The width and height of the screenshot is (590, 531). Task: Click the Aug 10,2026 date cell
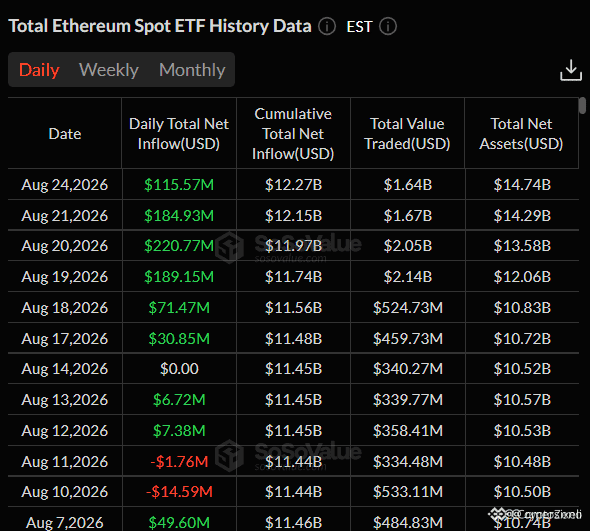pyautogui.click(x=65, y=492)
